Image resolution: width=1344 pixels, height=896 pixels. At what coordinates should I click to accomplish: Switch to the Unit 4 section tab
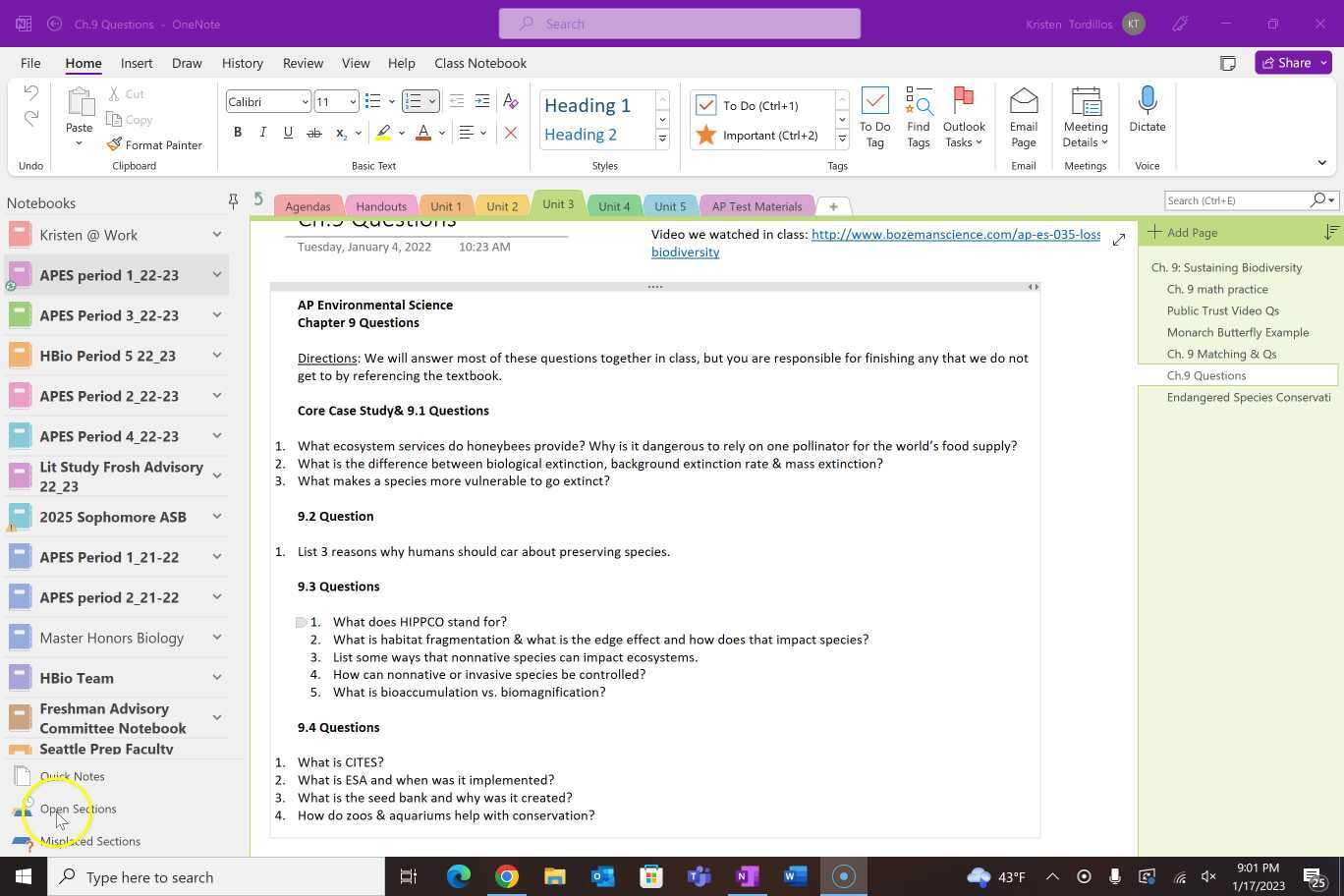(x=614, y=206)
